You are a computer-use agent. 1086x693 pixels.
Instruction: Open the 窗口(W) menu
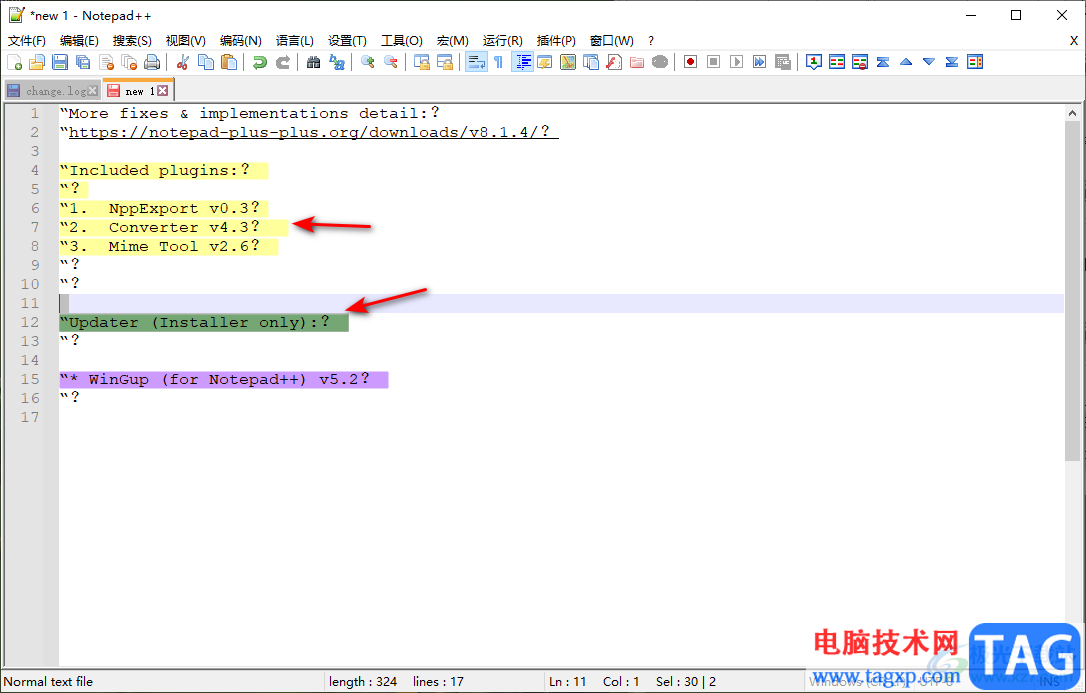[612, 41]
